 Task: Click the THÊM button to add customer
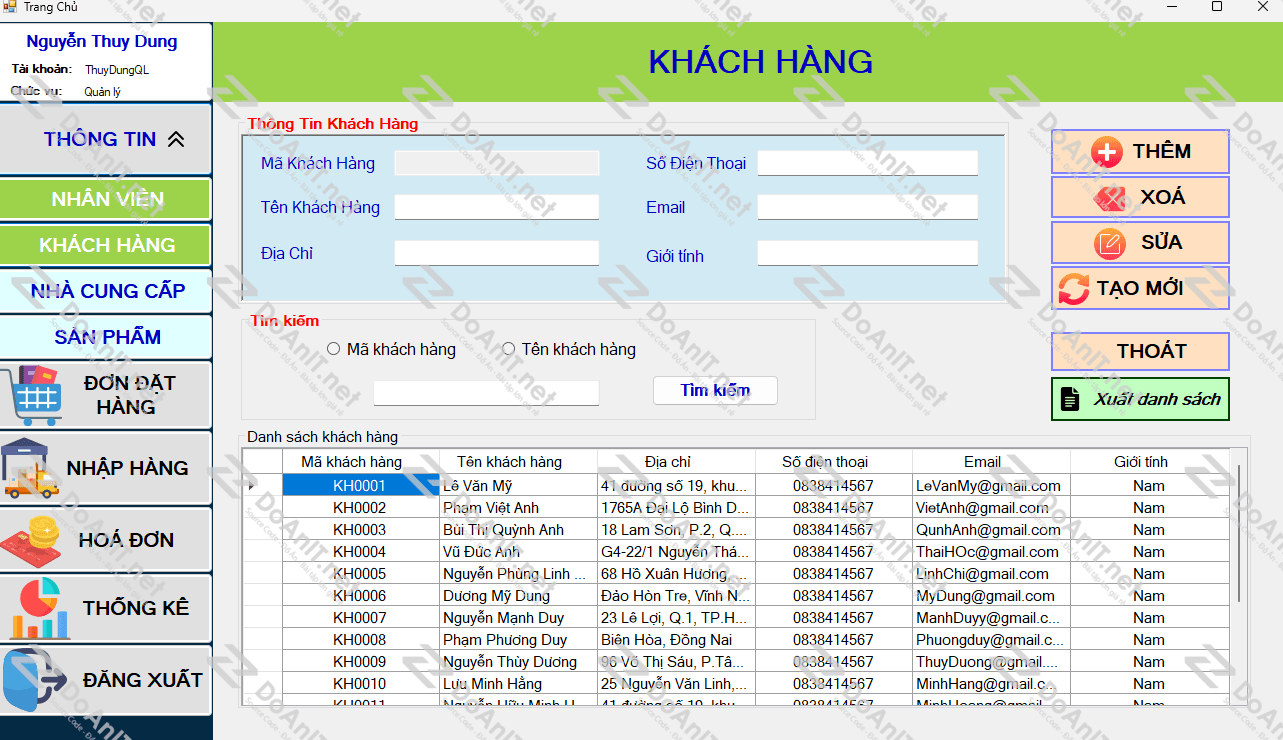tap(1140, 152)
